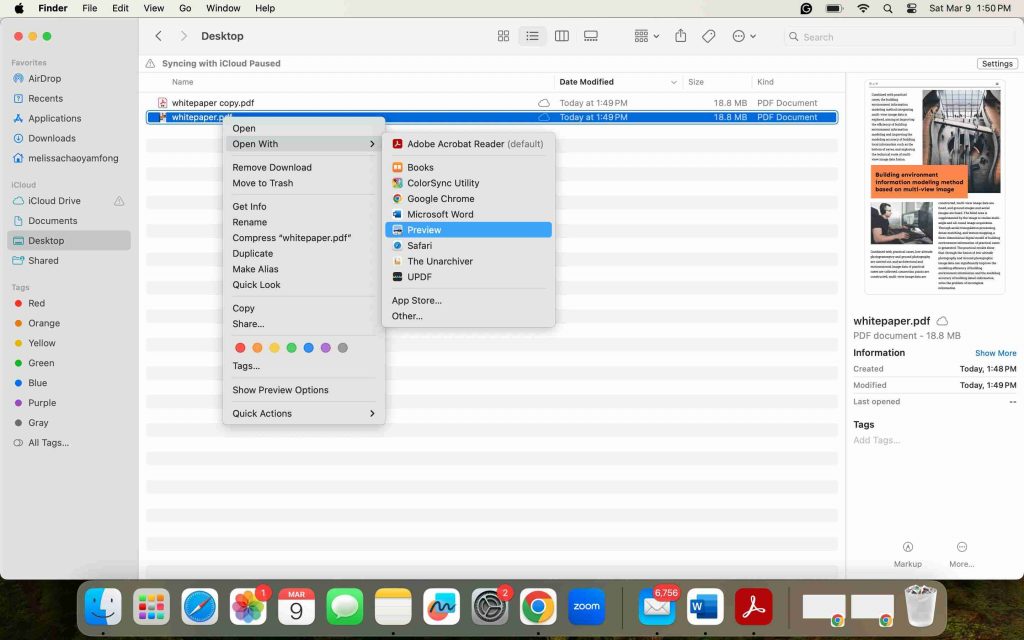This screenshot has height=640, width=1024.
Task: Switch to column view in the toolbar
Action: (x=561, y=35)
